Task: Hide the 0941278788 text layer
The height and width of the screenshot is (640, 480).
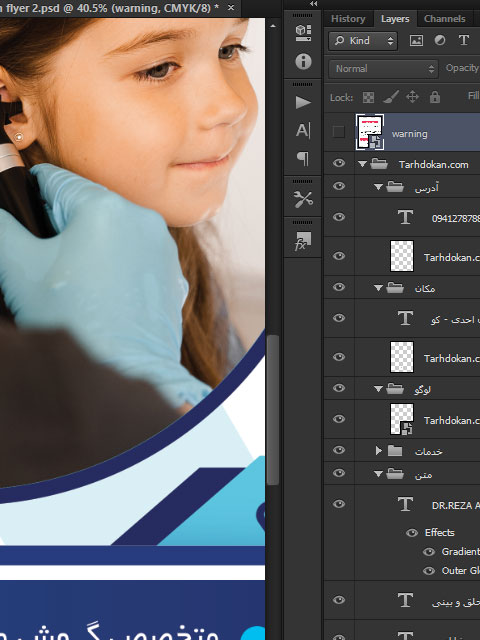Action: point(339,217)
